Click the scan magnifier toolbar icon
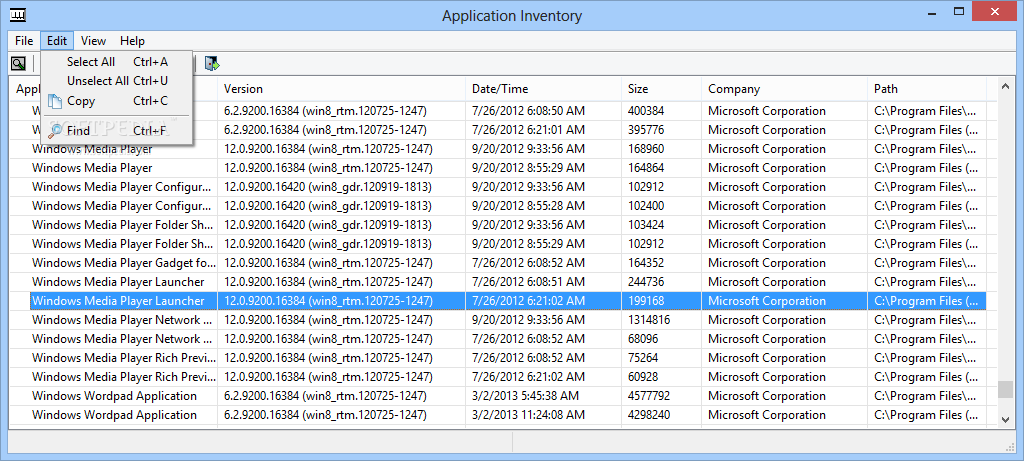This screenshot has width=1024, height=461. pyautogui.click(x=18, y=63)
